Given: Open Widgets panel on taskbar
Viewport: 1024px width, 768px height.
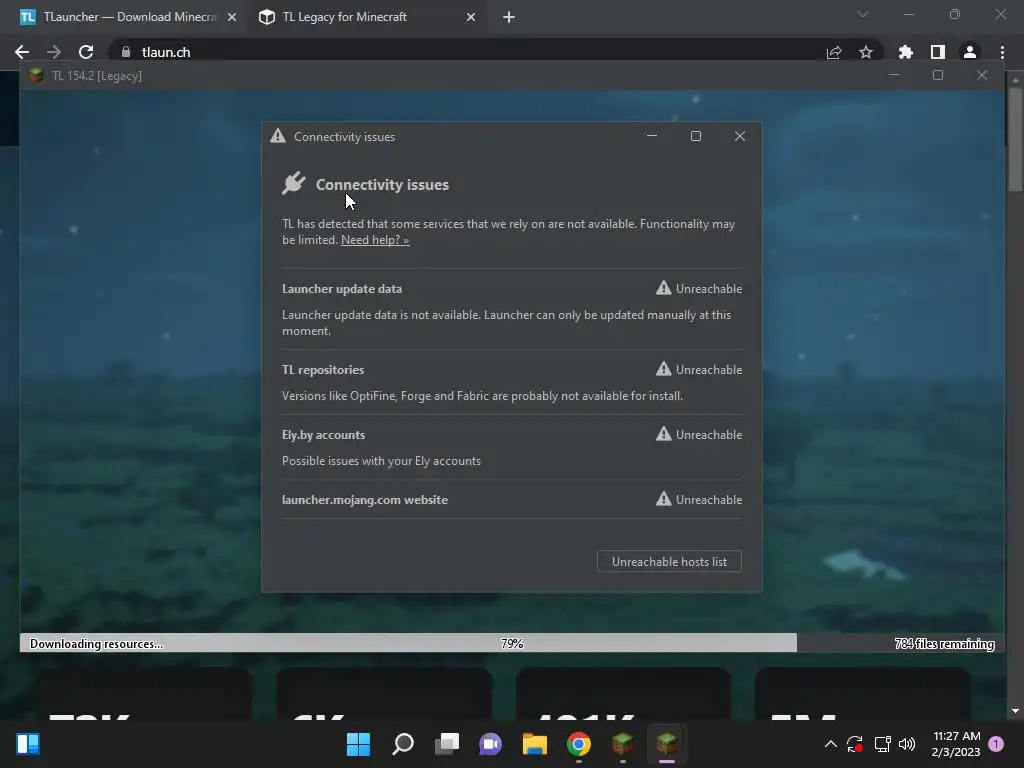Looking at the screenshot, I should click(28, 744).
